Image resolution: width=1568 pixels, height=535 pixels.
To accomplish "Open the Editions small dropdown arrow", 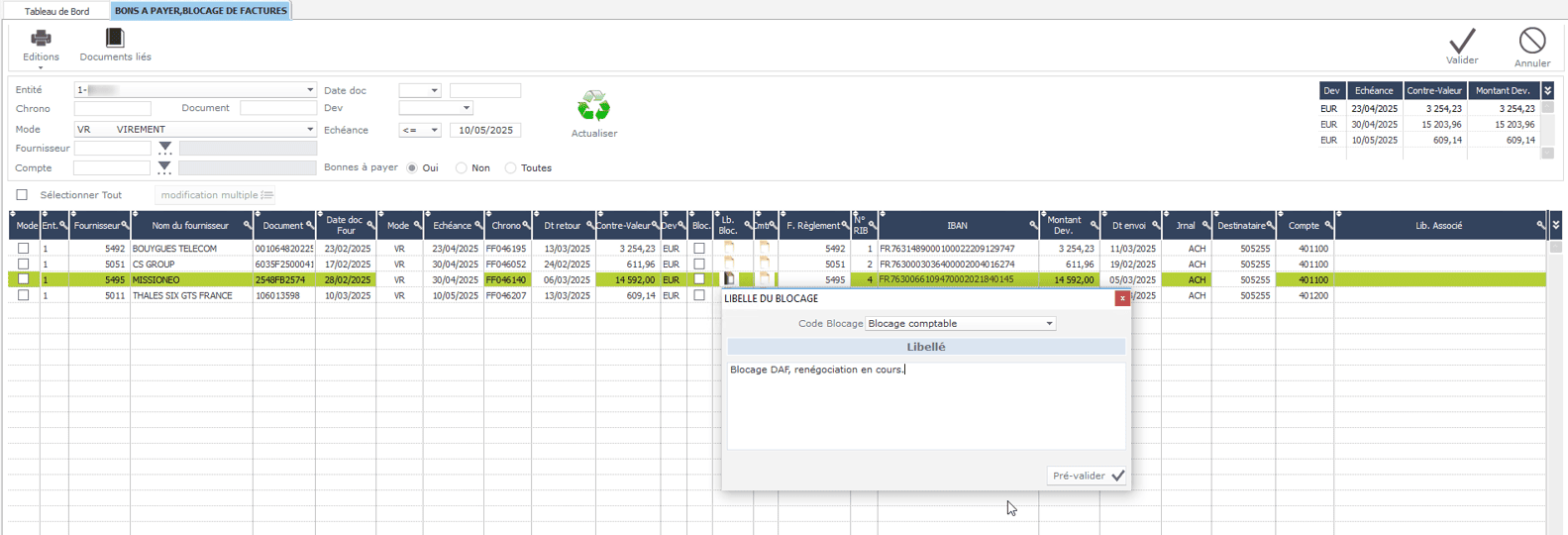I will pyautogui.click(x=41, y=67).
